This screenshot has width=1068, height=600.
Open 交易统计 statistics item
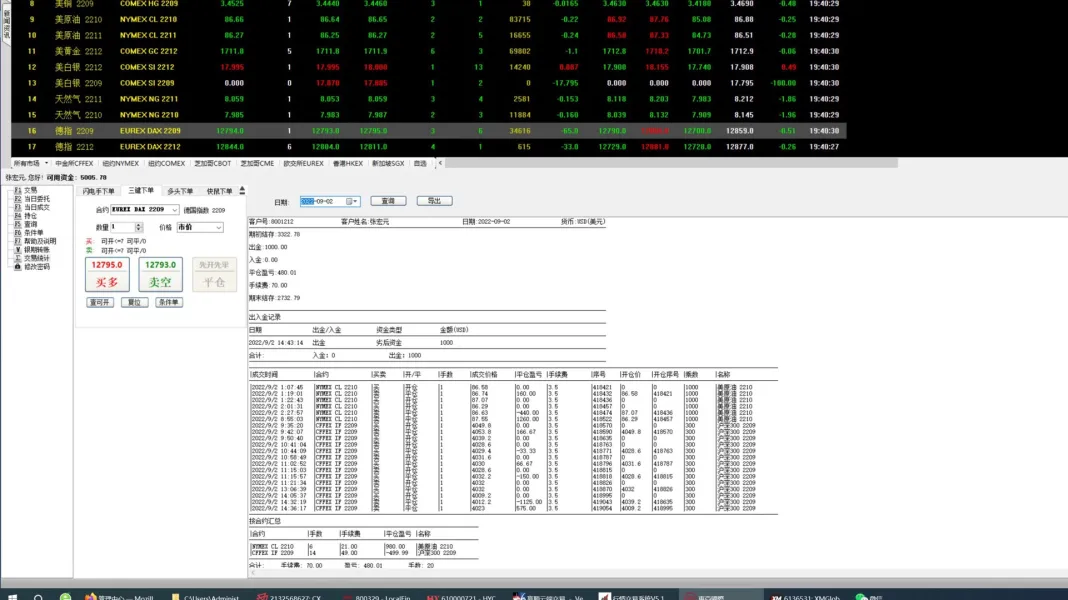click(x=33, y=258)
